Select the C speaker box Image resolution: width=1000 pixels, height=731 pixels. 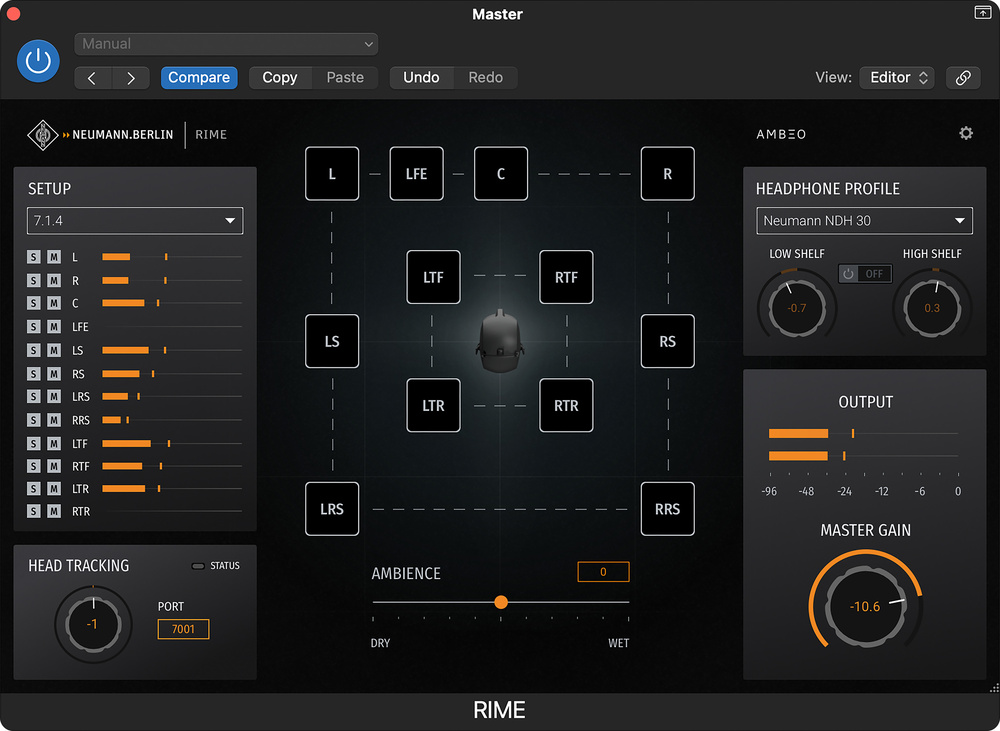point(501,174)
